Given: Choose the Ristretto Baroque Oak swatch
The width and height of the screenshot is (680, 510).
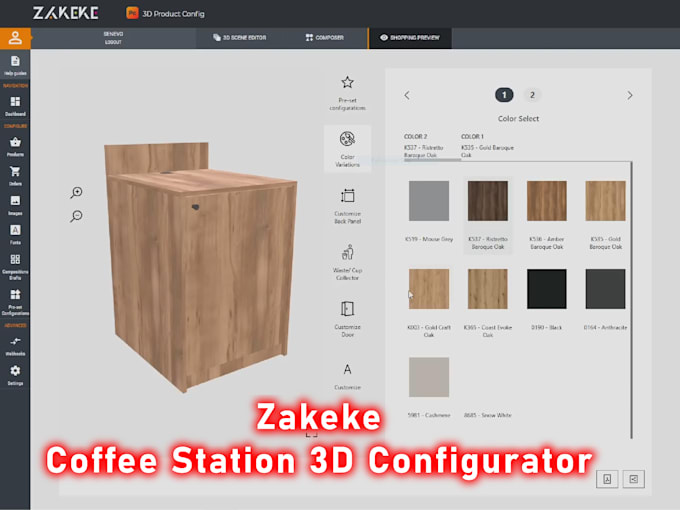Looking at the screenshot, I should (487, 201).
